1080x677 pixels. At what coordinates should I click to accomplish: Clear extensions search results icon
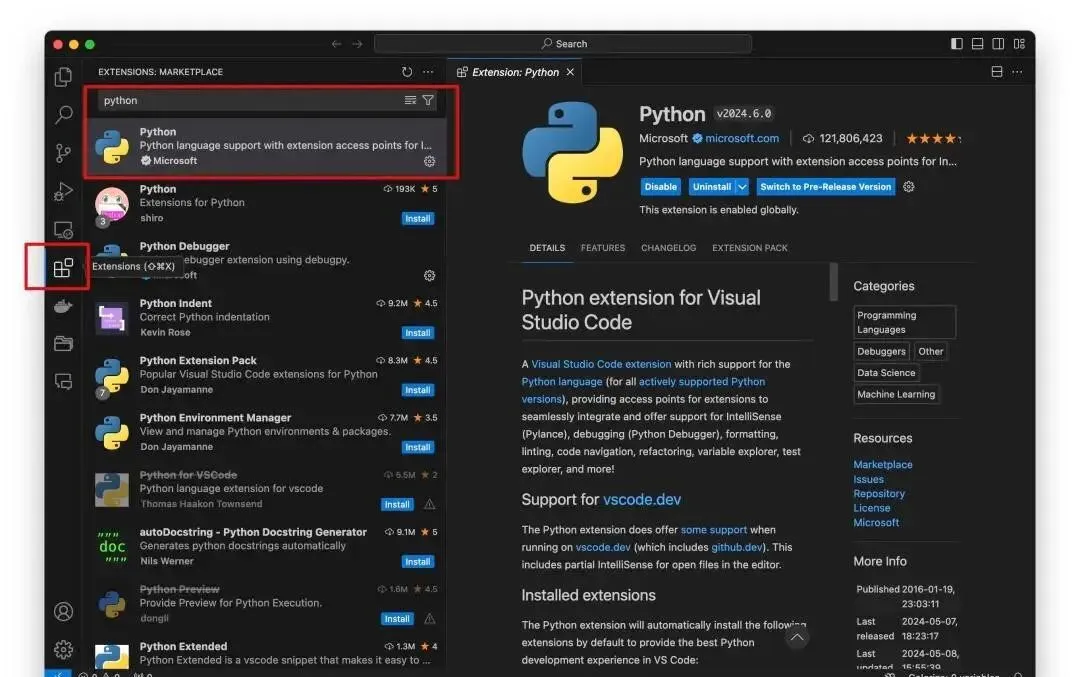pos(411,101)
